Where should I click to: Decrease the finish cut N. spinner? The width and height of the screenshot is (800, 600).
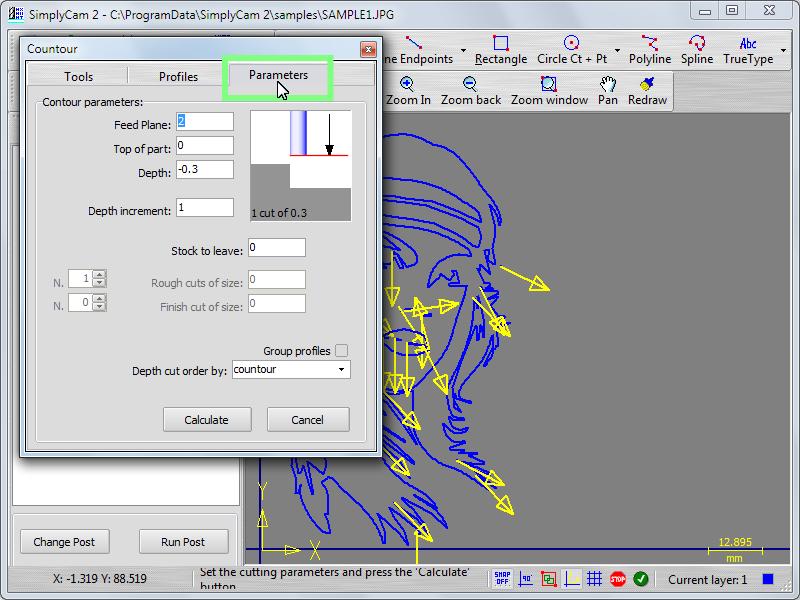pos(99,307)
